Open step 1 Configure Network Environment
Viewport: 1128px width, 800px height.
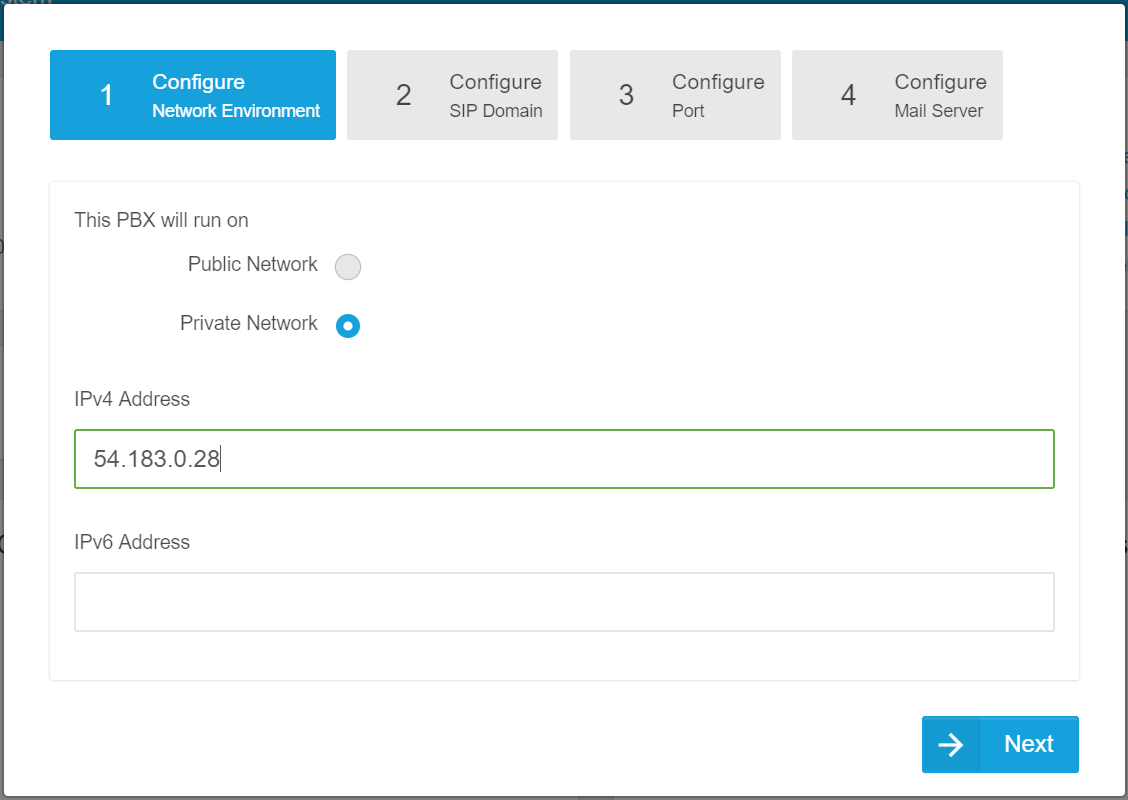[193, 95]
